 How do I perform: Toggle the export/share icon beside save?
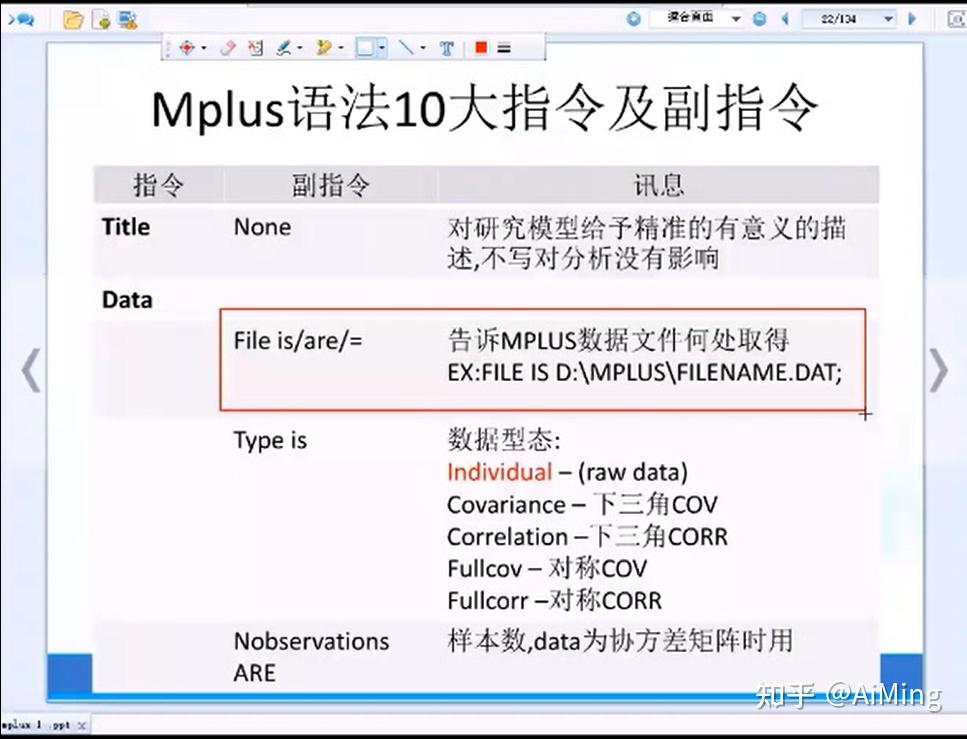(x=125, y=17)
